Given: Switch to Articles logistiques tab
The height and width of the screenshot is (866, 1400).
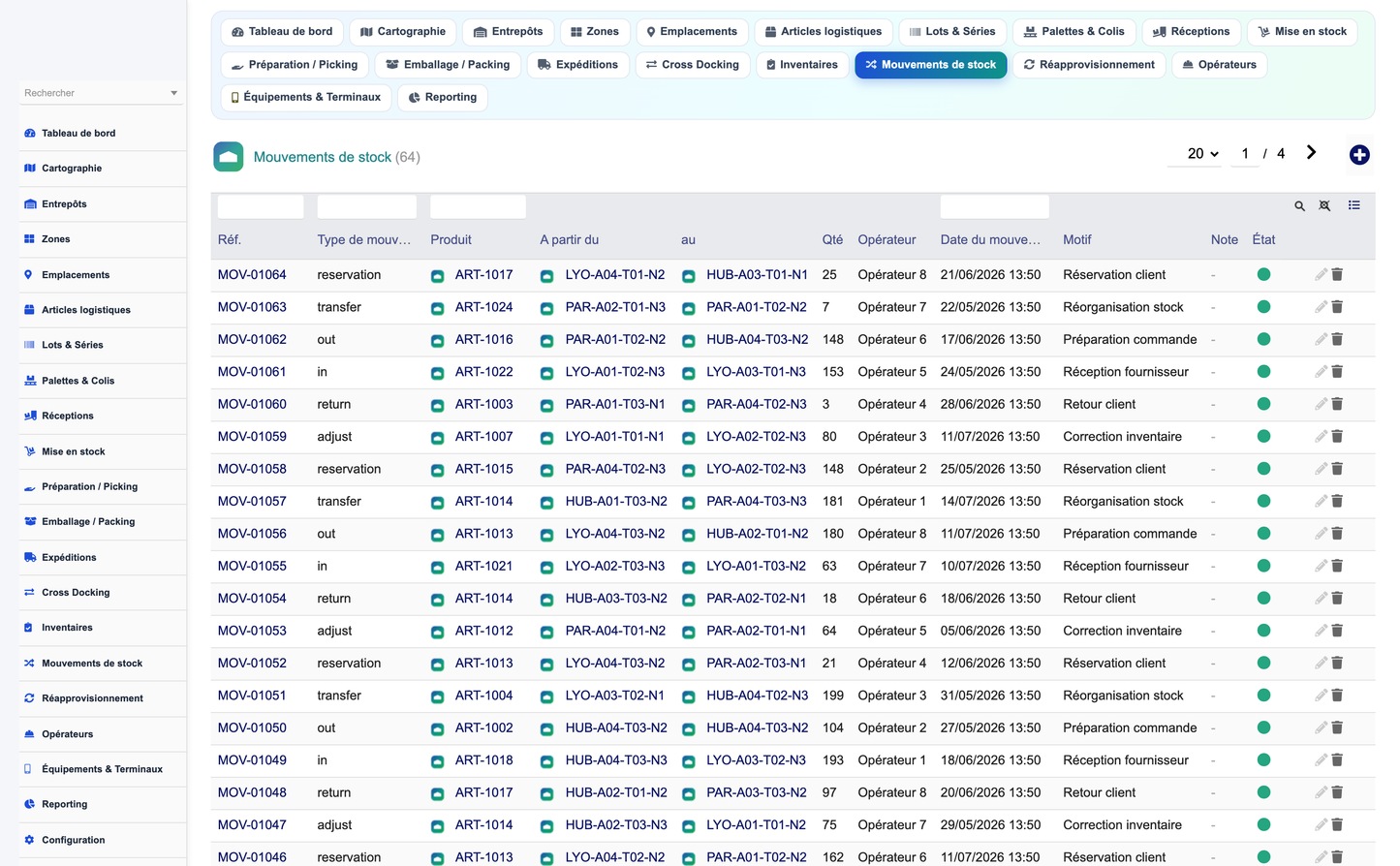Looking at the screenshot, I should pyautogui.click(x=824, y=32).
